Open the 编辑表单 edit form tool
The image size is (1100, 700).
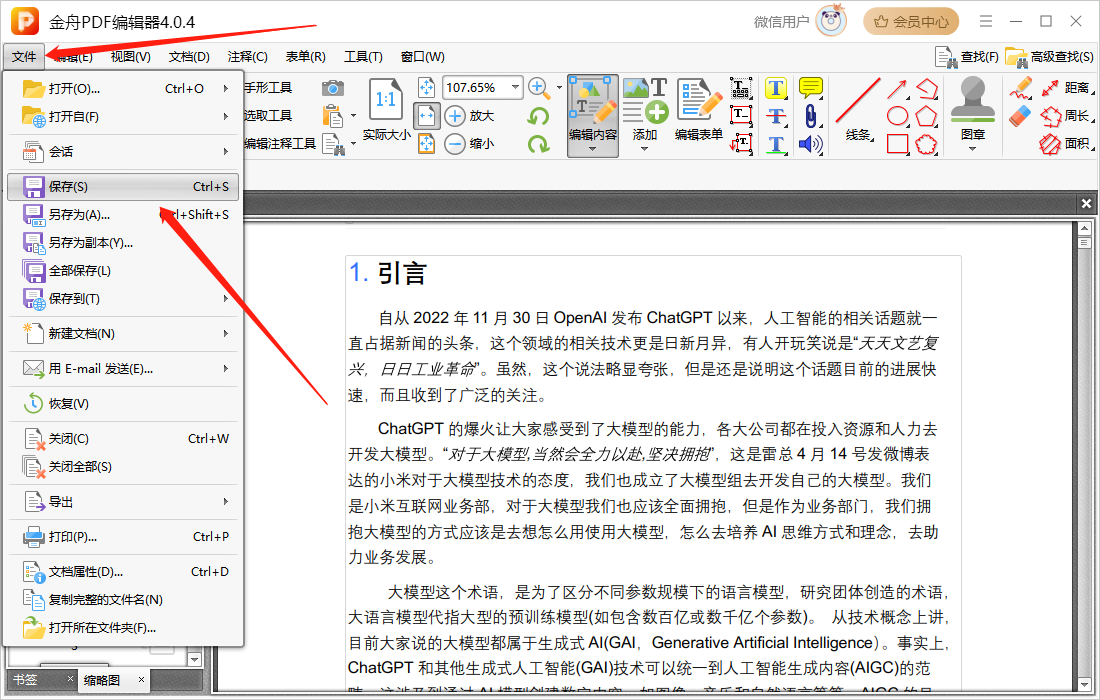699,110
